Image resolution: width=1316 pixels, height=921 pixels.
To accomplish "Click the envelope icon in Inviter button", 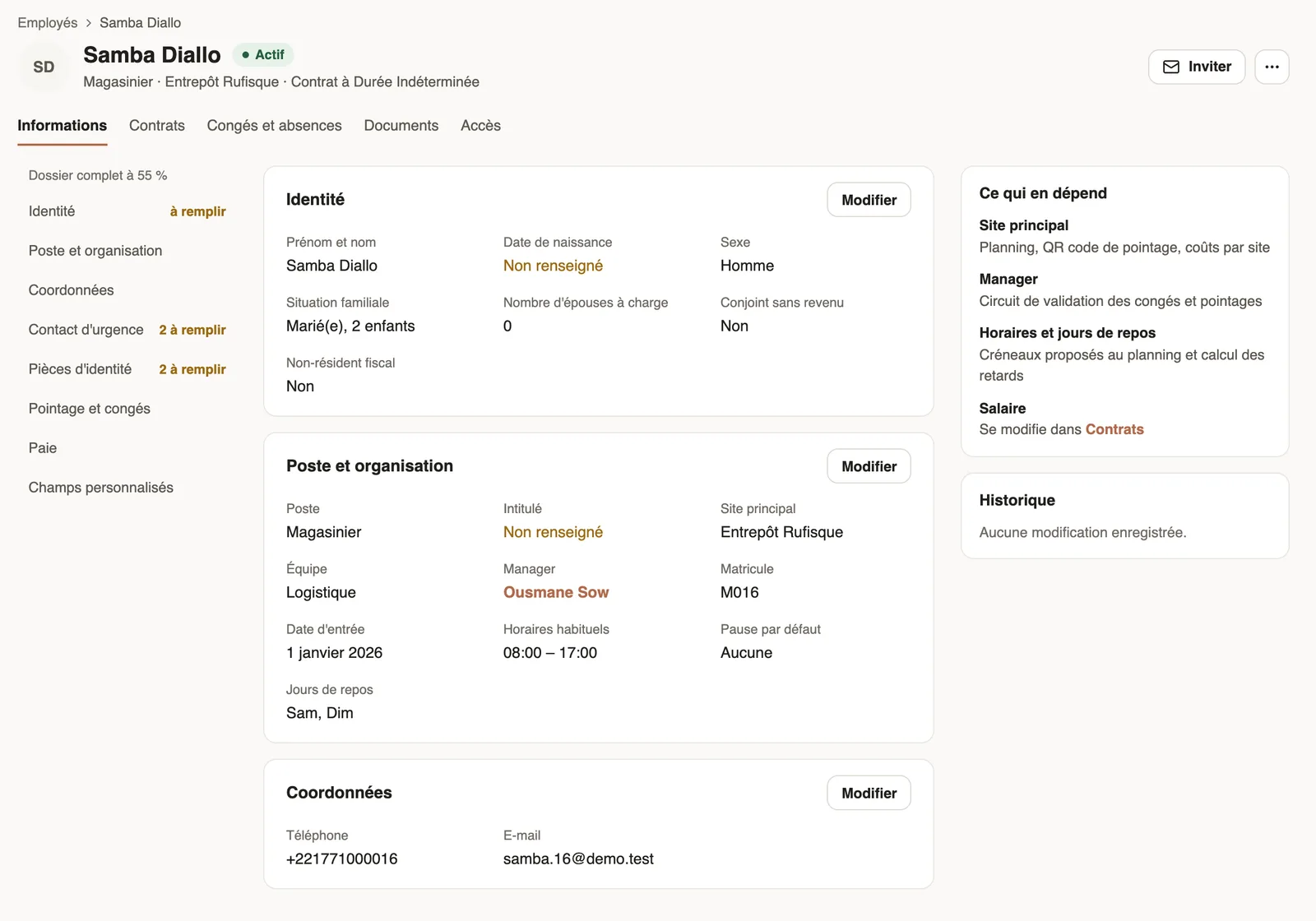I will [1171, 67].
